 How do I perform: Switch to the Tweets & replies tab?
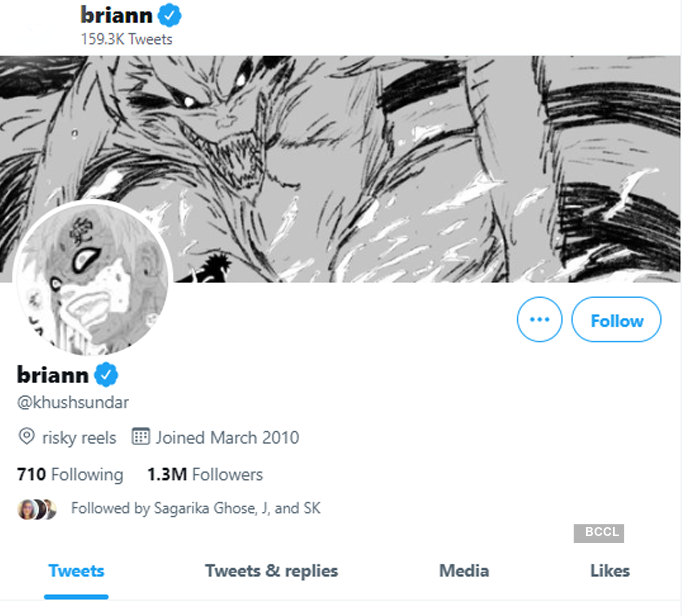[x=271, y=572]
